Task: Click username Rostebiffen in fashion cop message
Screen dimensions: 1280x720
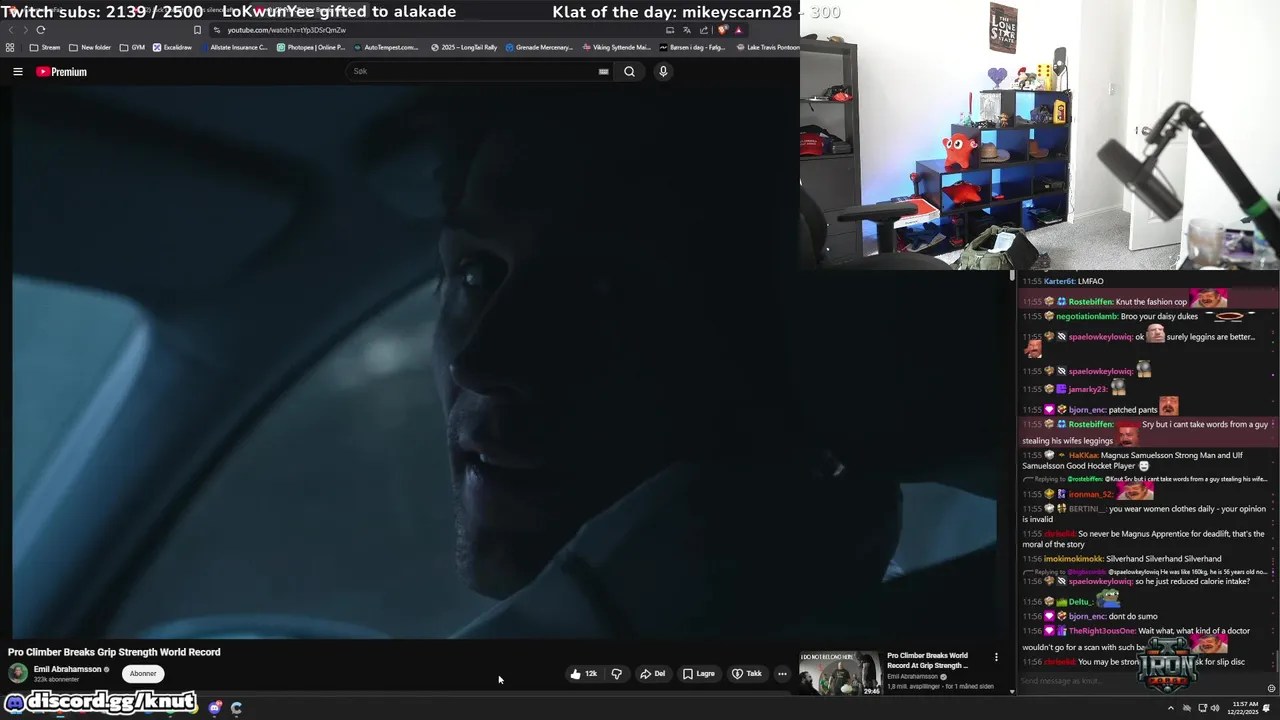Action: click(x=1091, y=302)
